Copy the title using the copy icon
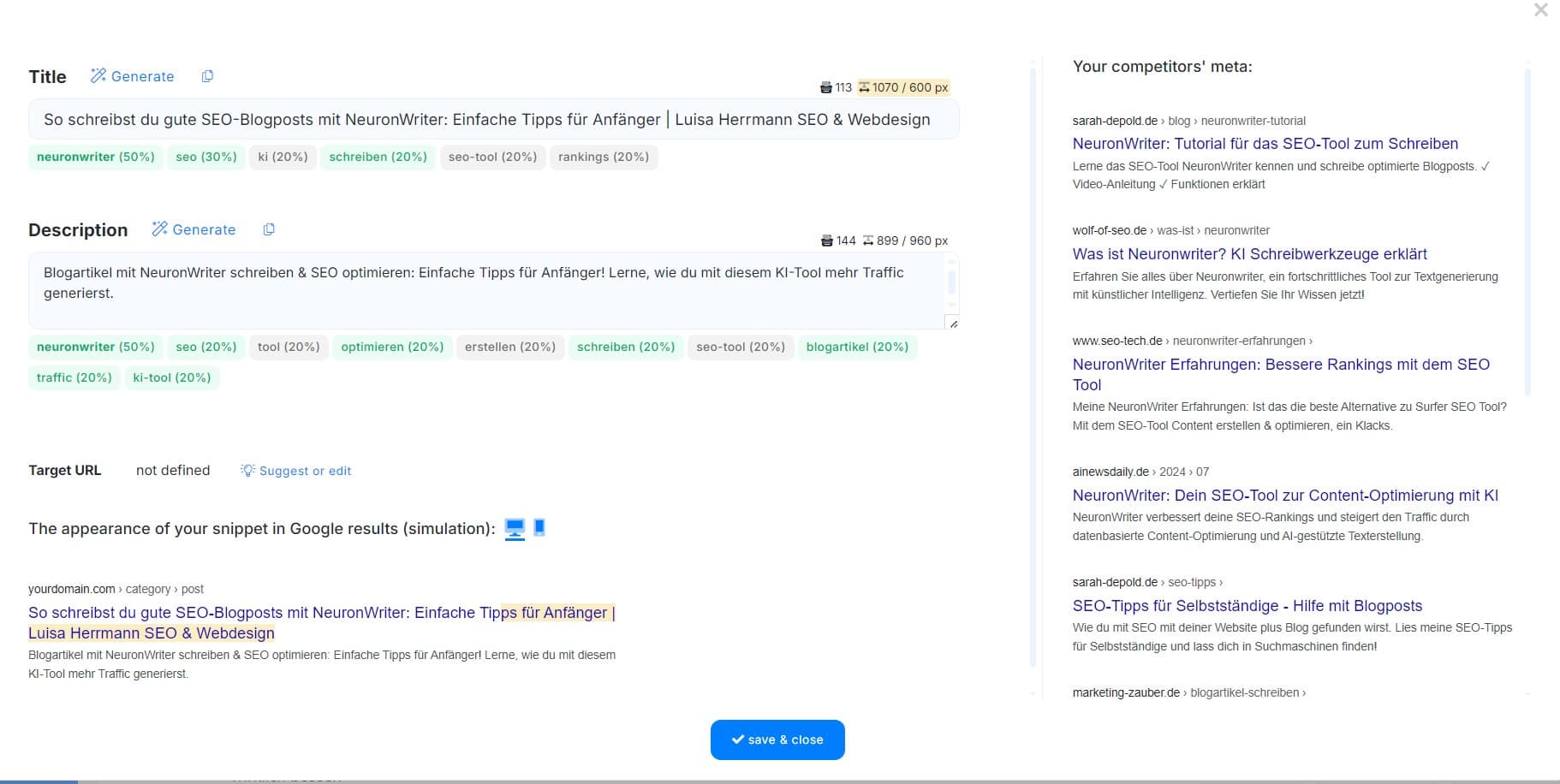The width and height of the screenshot is (1560, 784). pyautogui.click(x=207, y=76)
